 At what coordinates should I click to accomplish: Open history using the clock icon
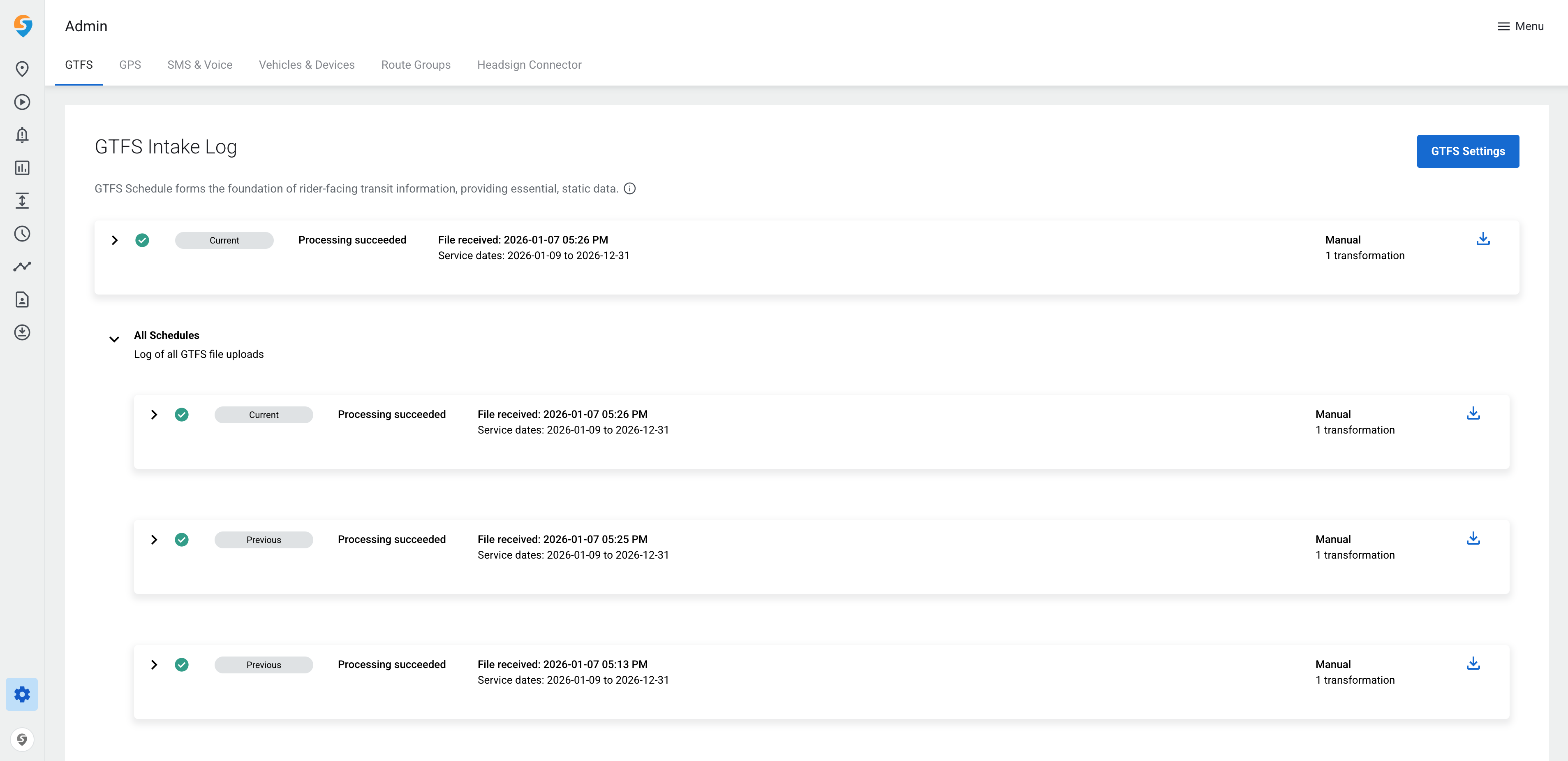[23, 233]
